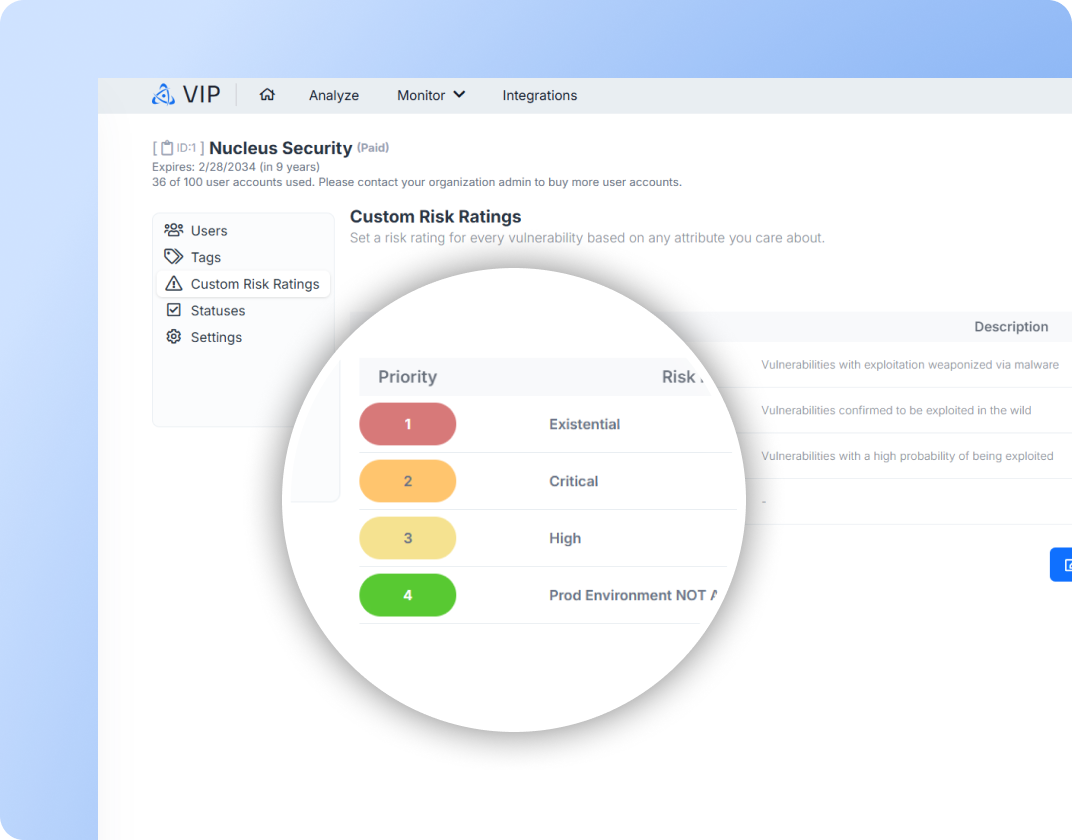Click the Existential risk rating name
Image resolution: width=1072 pixels, height=840 pixels.
(585, 424)
